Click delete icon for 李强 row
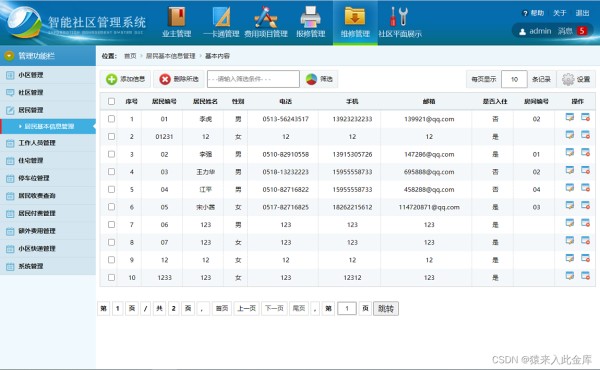This screenshot has width=600, height=370. (585, 153)
